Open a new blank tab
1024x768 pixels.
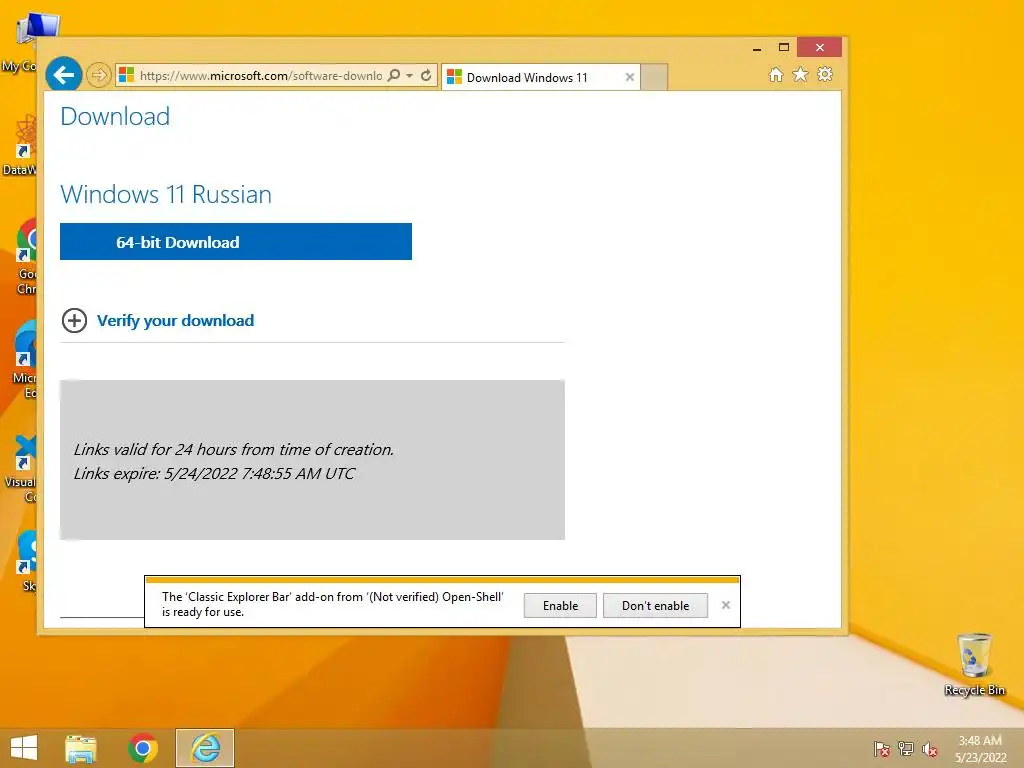[654, 77]
